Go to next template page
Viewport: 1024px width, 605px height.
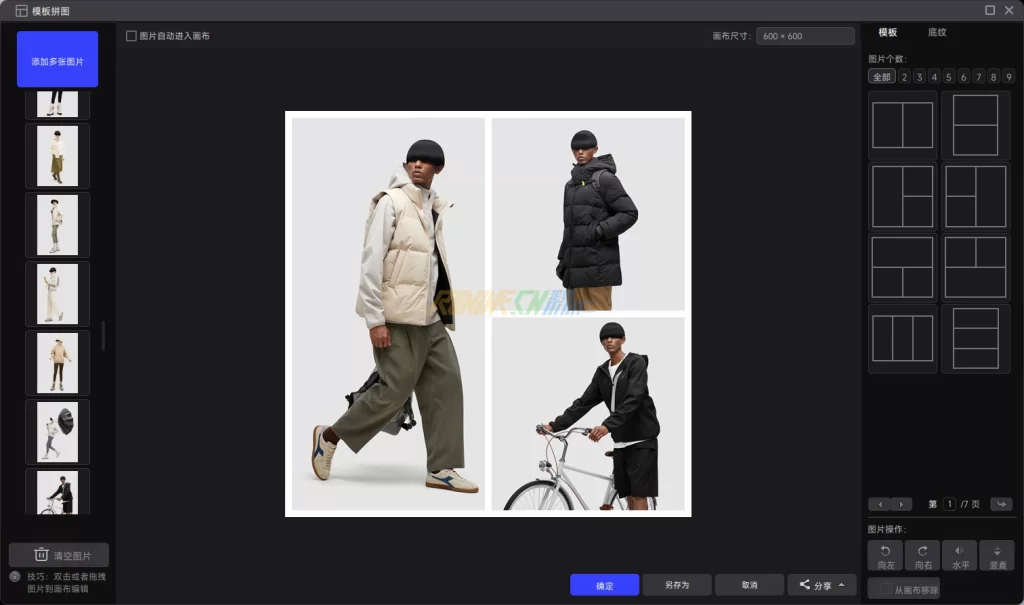pos(902,504)
